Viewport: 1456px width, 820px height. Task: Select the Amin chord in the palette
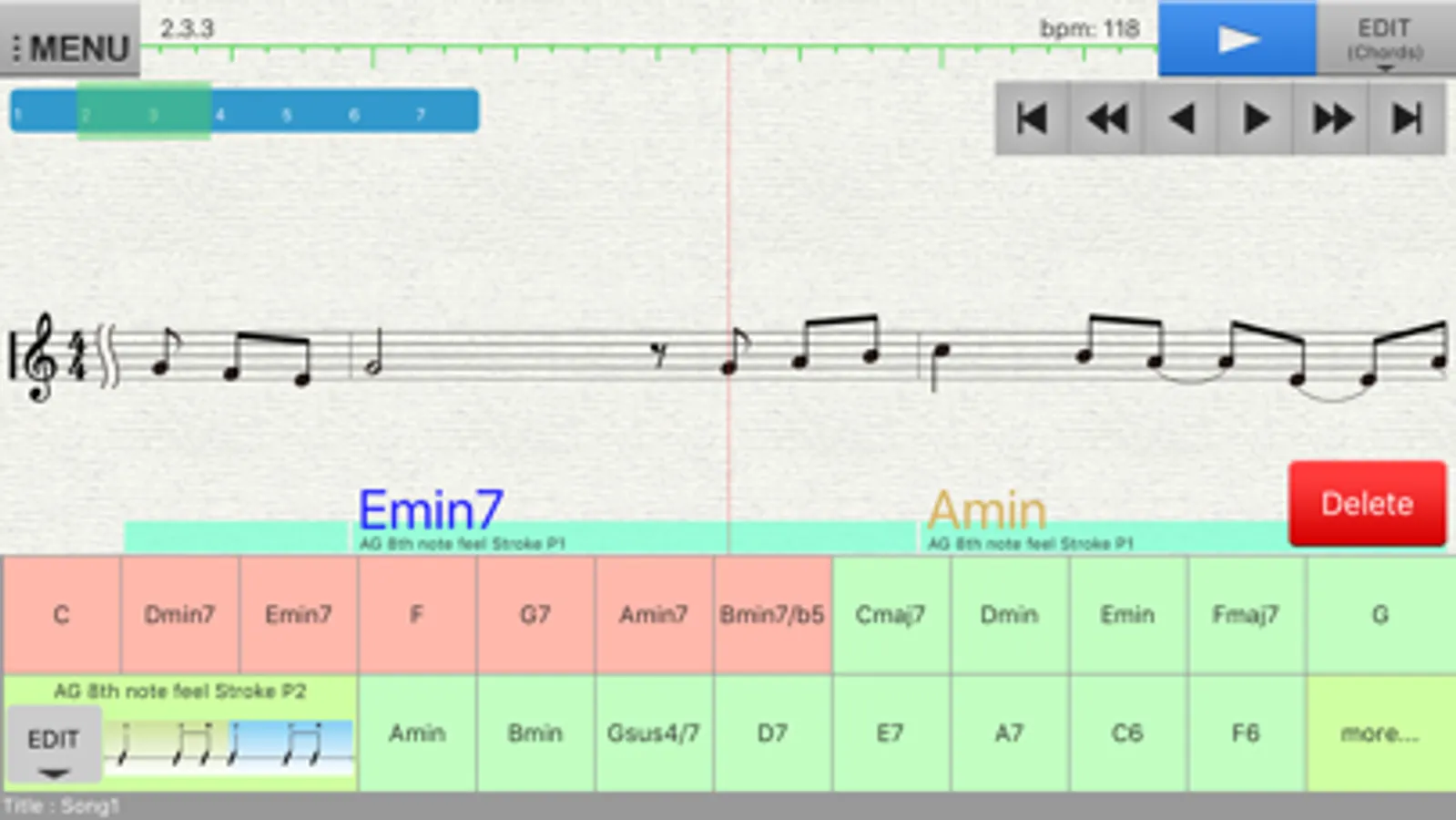pos(416,733)
